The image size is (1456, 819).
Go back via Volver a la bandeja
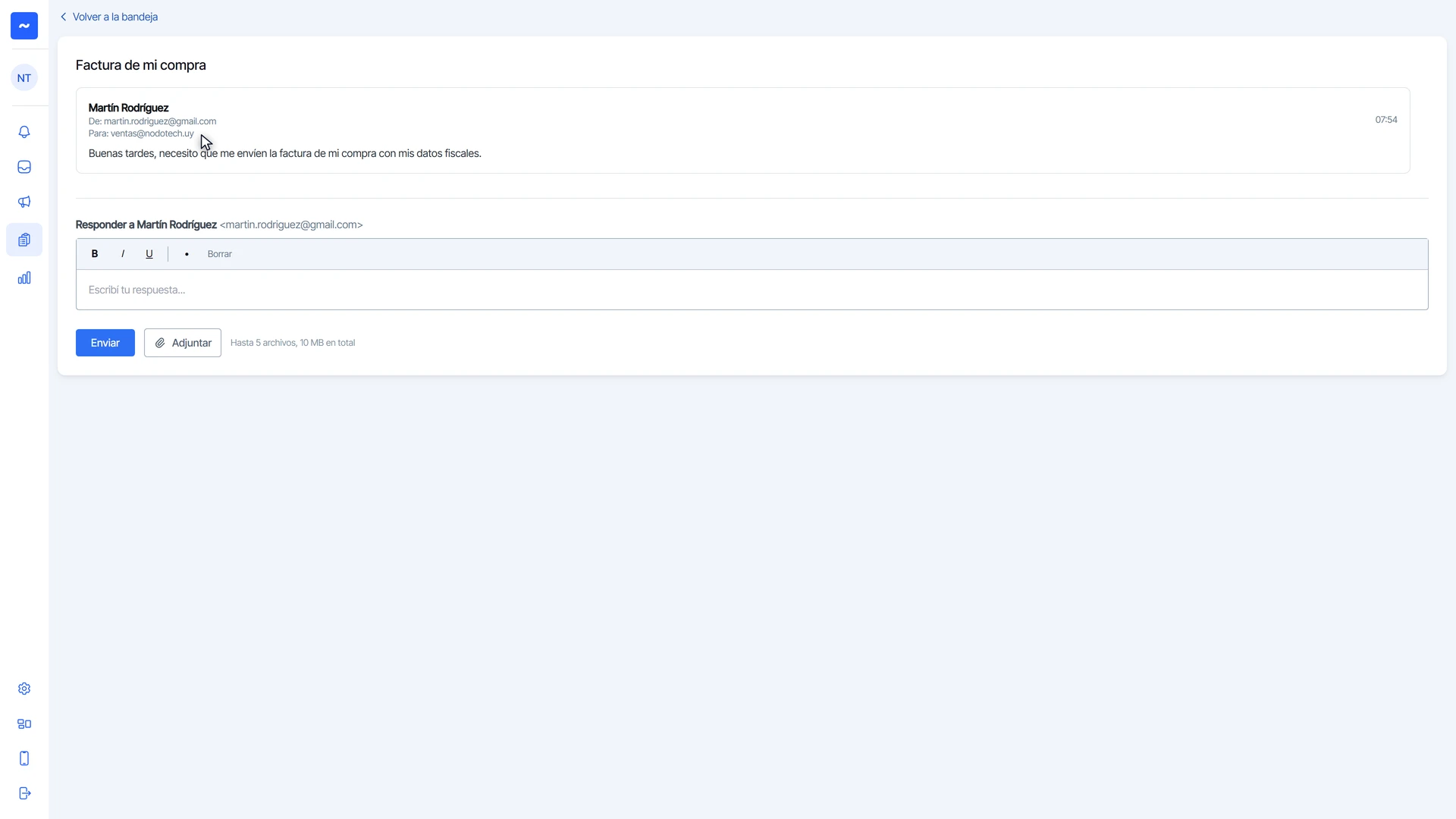click(x=109, y=17)
